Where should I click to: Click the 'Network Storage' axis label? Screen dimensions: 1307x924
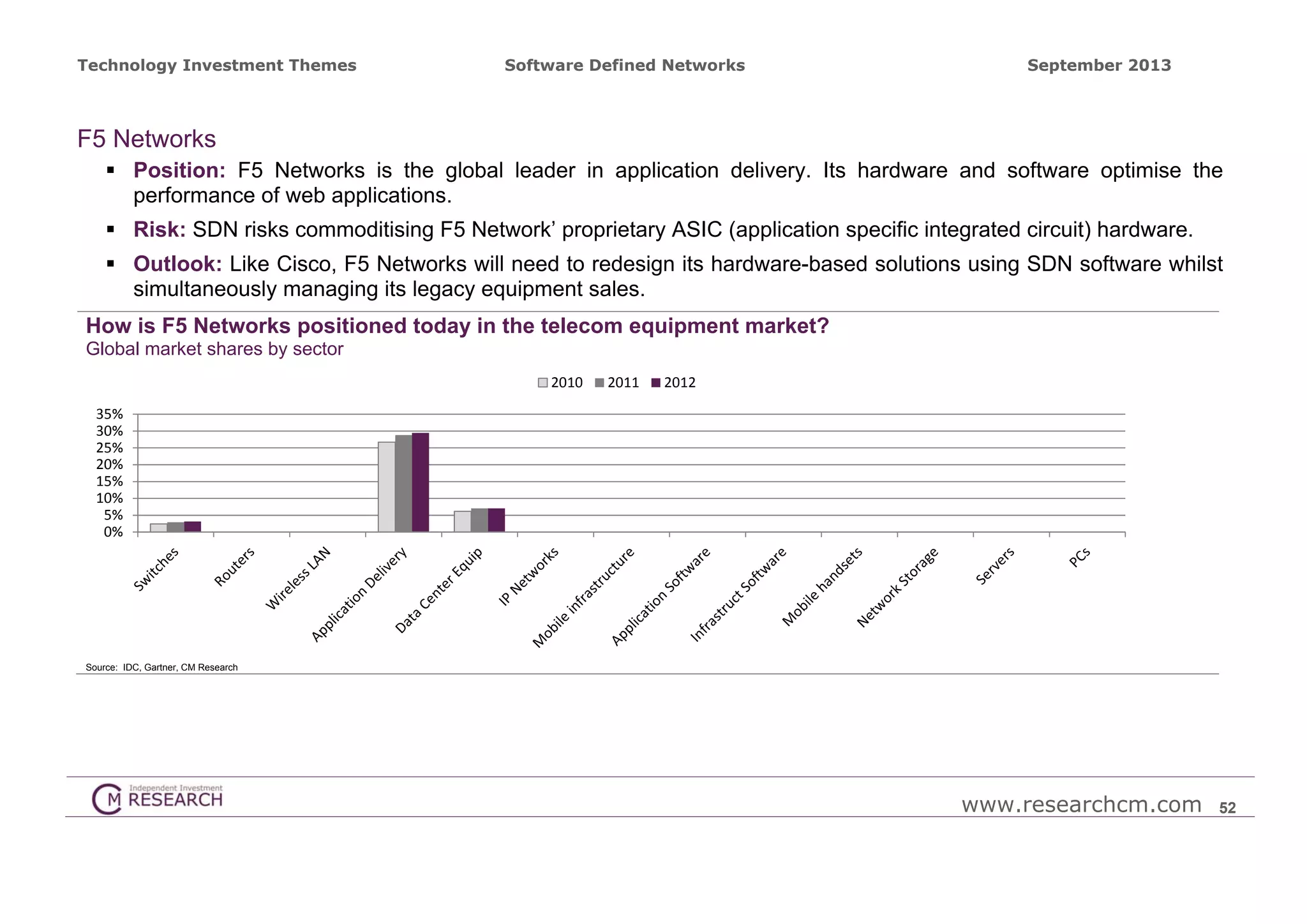[x=897, y=587]
